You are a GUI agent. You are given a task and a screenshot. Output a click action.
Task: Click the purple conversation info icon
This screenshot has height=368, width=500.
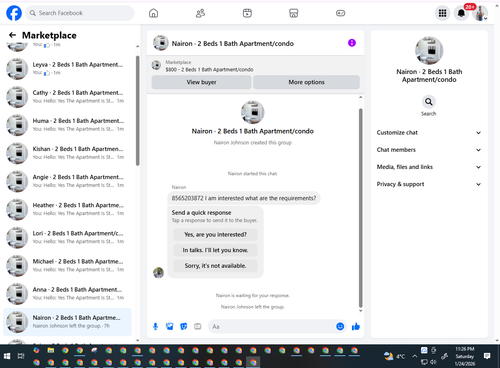coord(352,43)
